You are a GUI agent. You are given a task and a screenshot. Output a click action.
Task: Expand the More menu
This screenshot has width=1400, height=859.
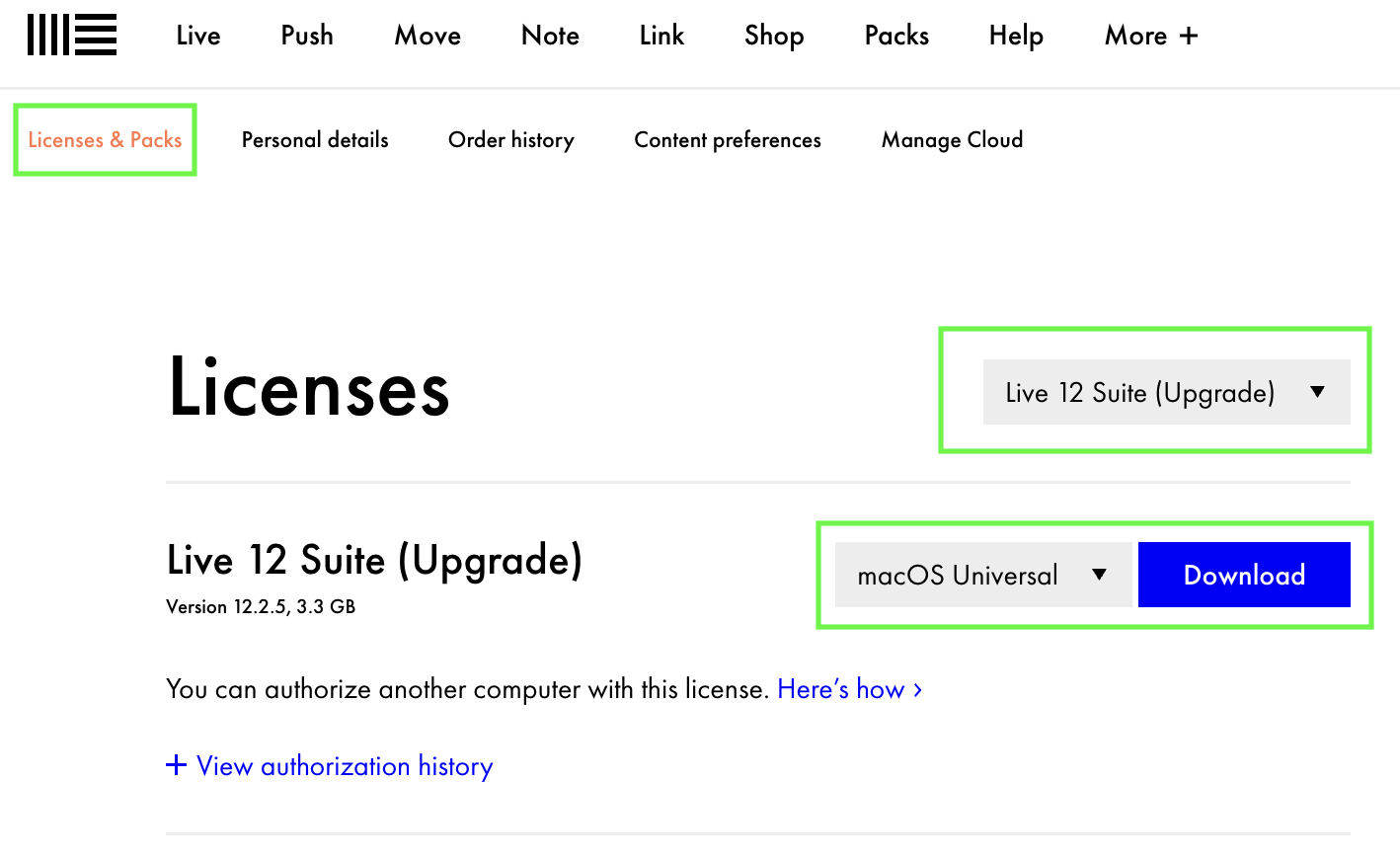click(1136, 37)
